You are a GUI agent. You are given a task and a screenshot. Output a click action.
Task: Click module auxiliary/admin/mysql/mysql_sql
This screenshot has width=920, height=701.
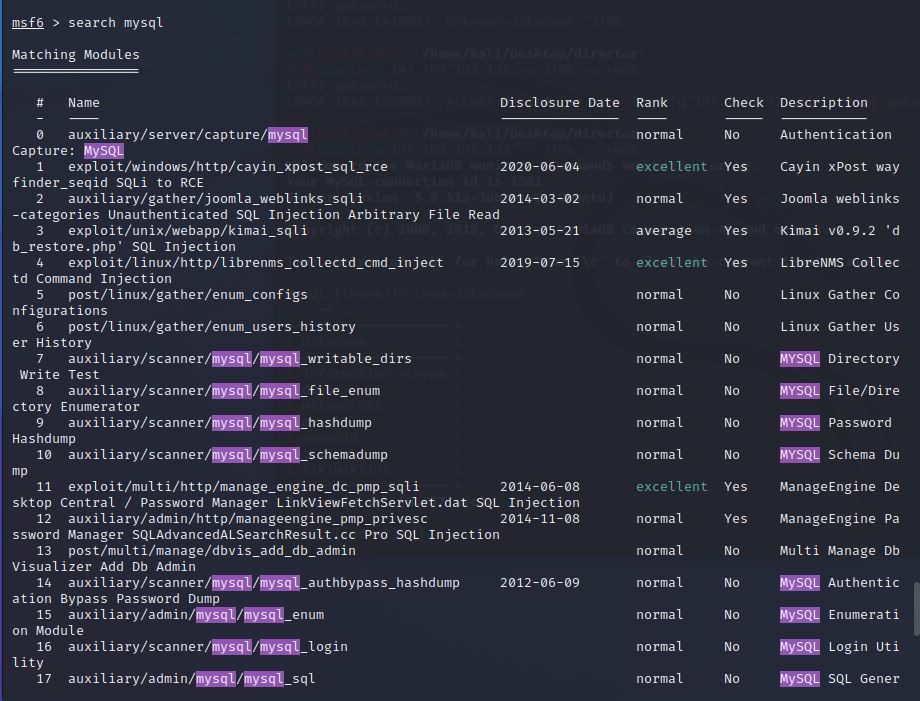tap(192, 679)
